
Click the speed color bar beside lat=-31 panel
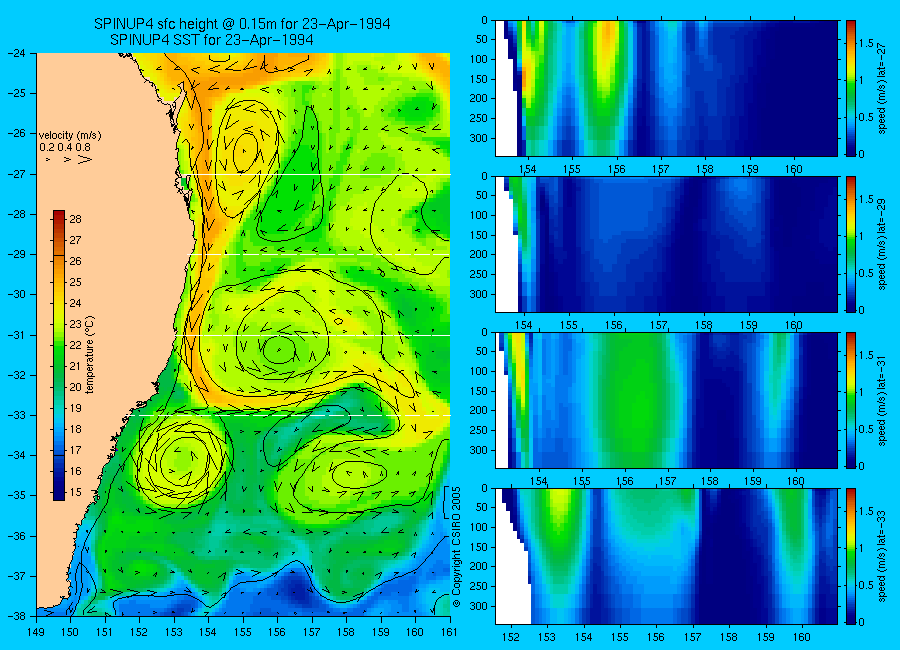pos(850,400)
